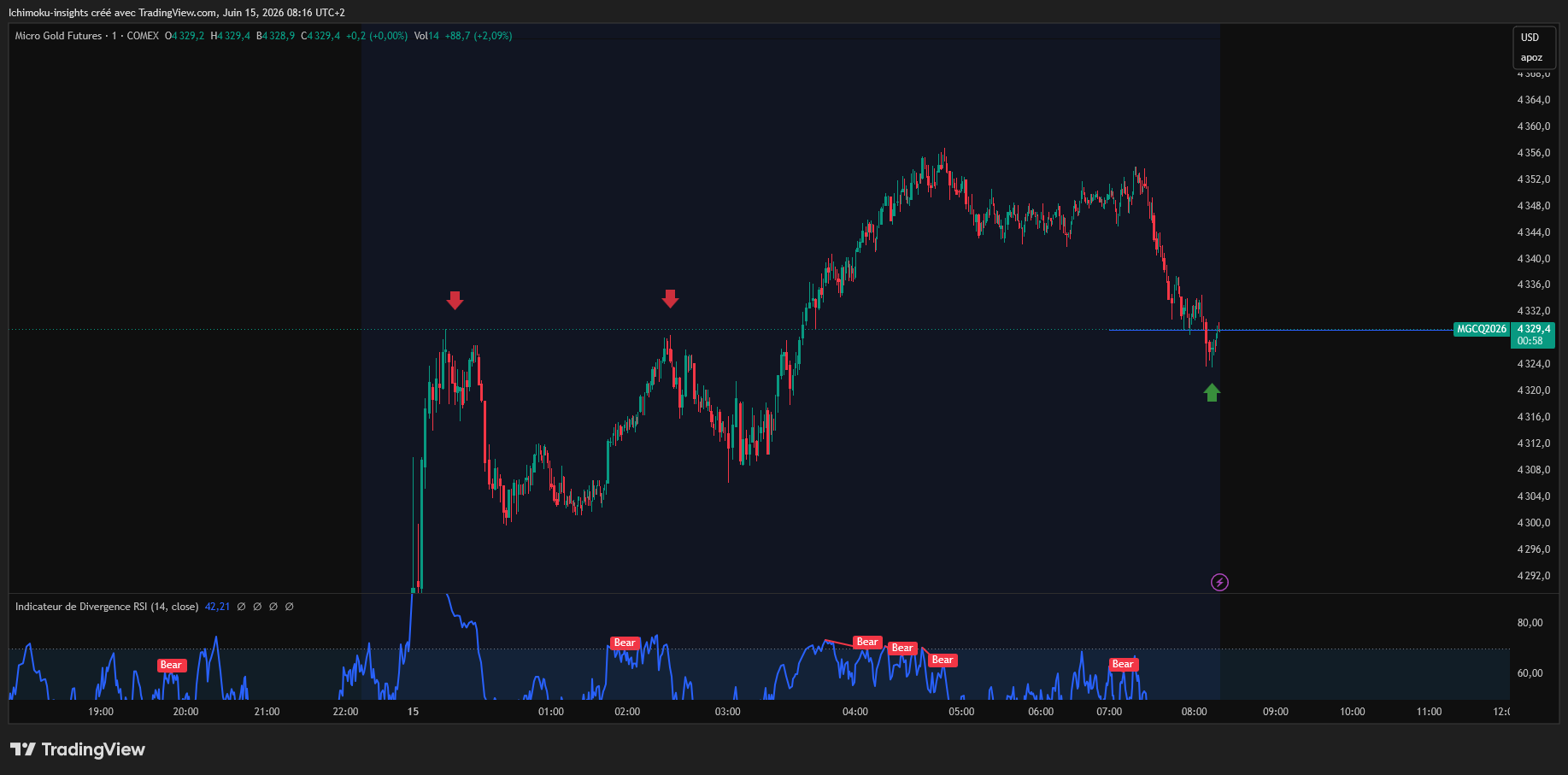Click the 09:00 time axis label
Viewport: 1568px width, 775px height.
[1276, 712]
